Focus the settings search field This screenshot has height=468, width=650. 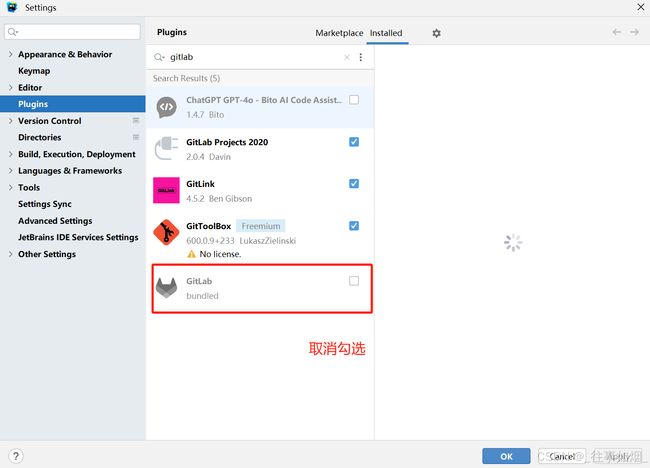pos(73,32)
